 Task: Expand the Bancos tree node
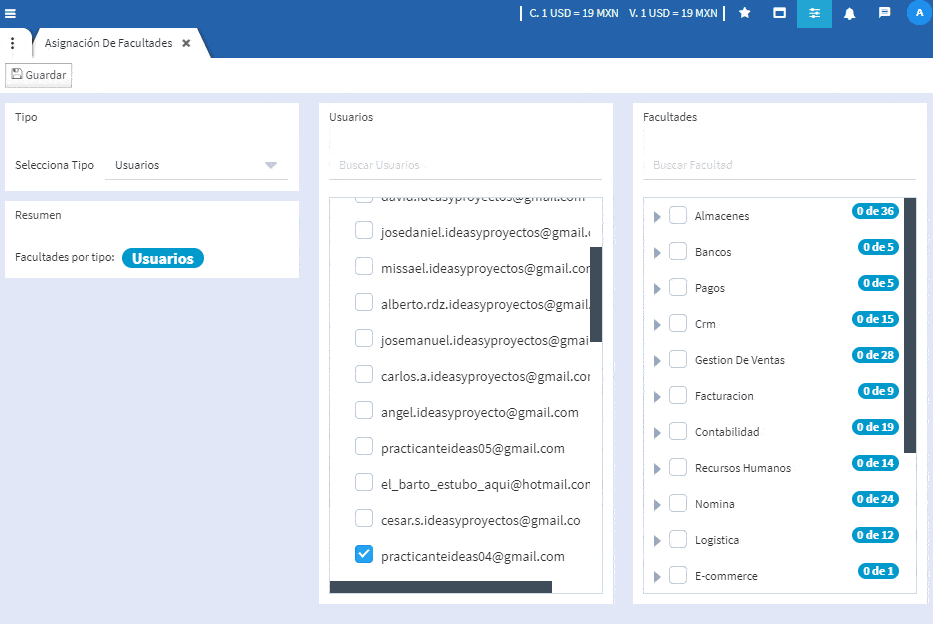657,253
